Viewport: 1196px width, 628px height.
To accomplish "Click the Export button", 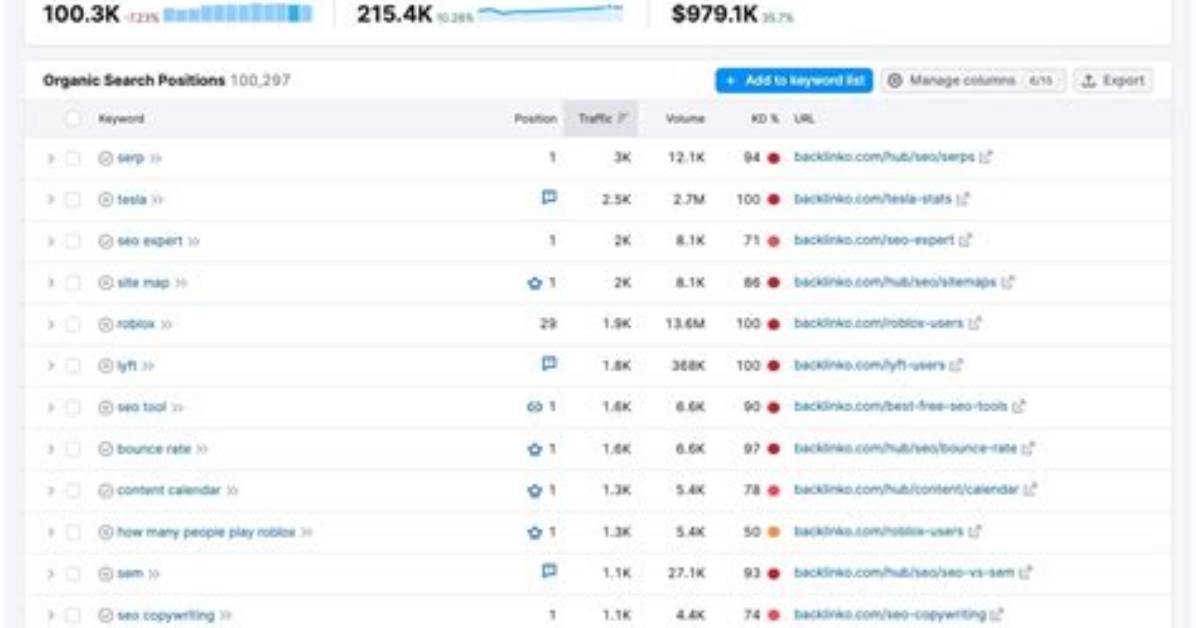I will coord(1114,80).
